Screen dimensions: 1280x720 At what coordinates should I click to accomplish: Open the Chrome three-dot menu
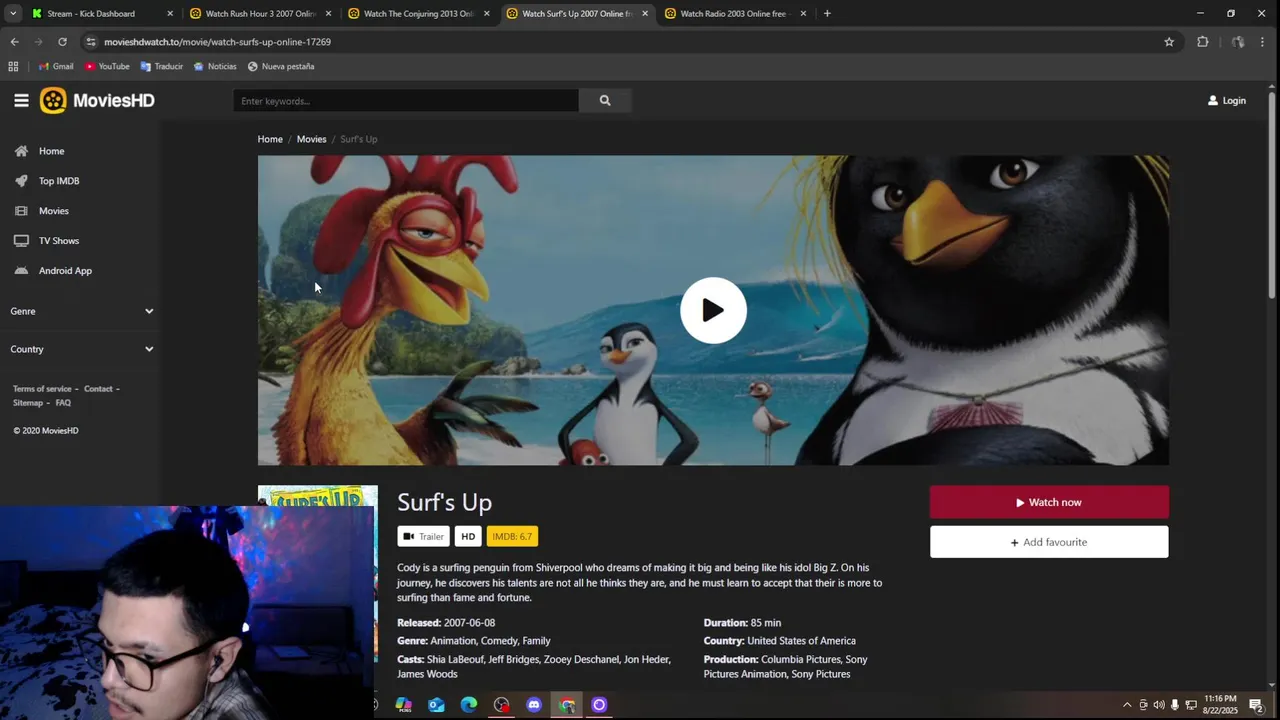pos(1263,42)
